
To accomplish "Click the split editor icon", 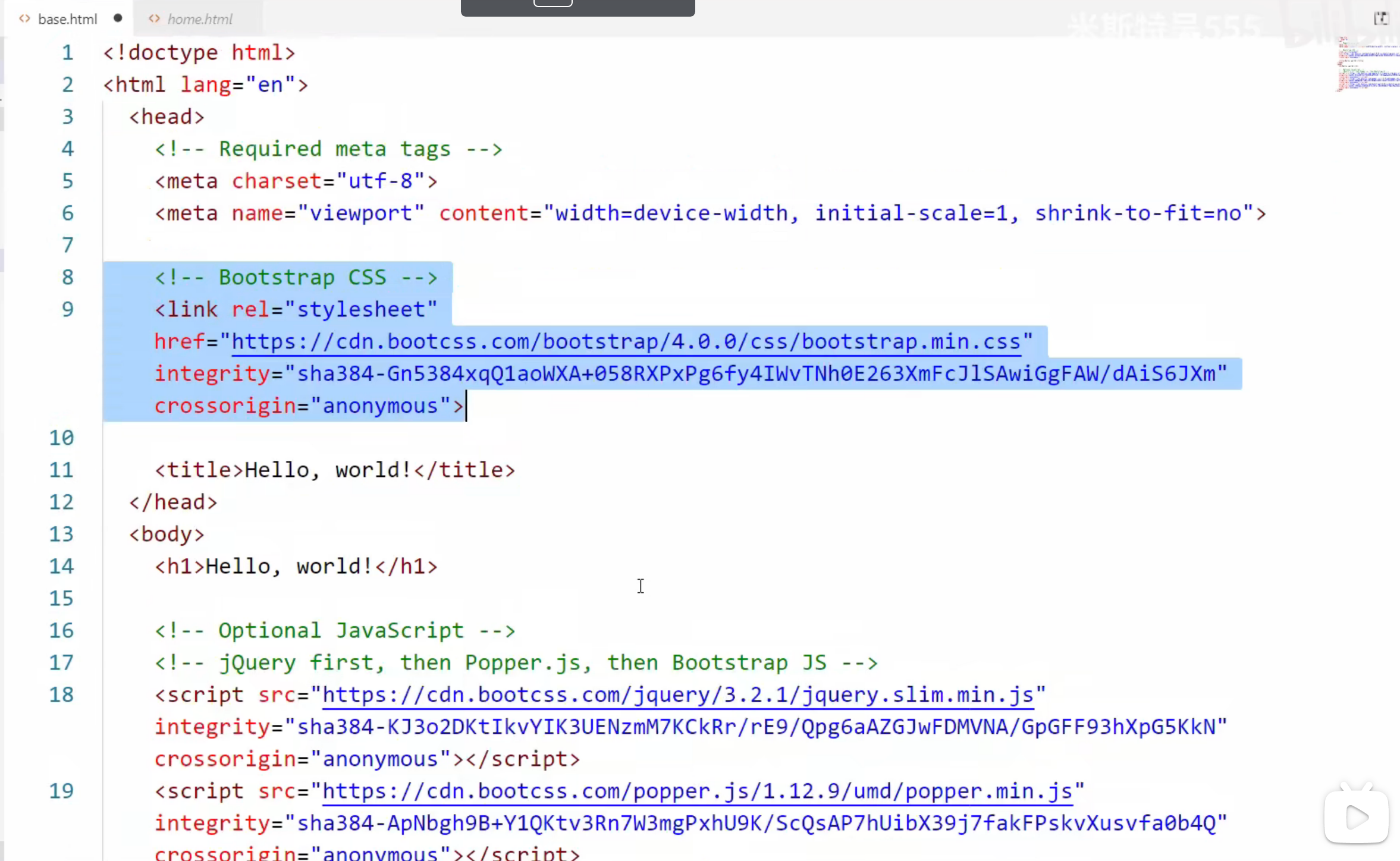I will click(1381, 18).
